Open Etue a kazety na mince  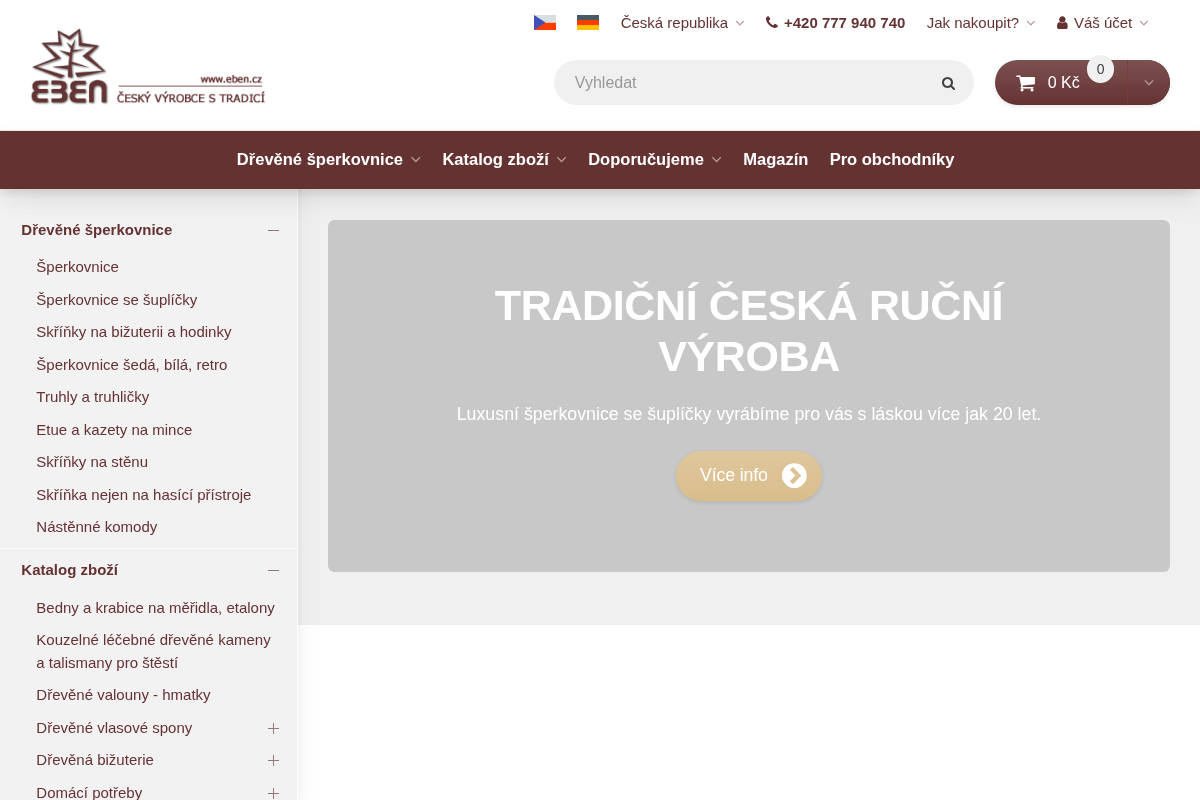pos(114,430)
